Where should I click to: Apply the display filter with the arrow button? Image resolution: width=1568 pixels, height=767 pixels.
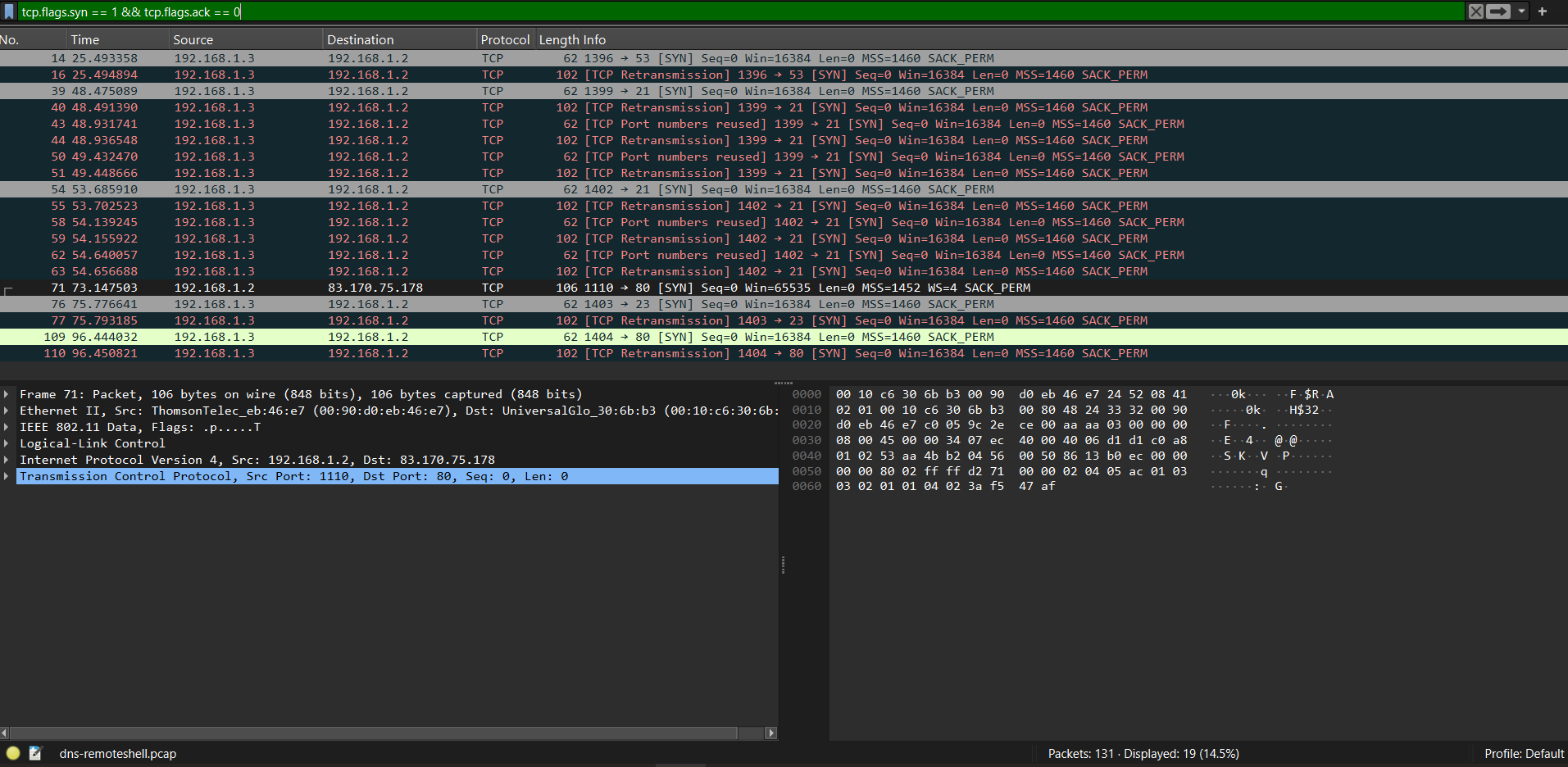[1498, 11]
